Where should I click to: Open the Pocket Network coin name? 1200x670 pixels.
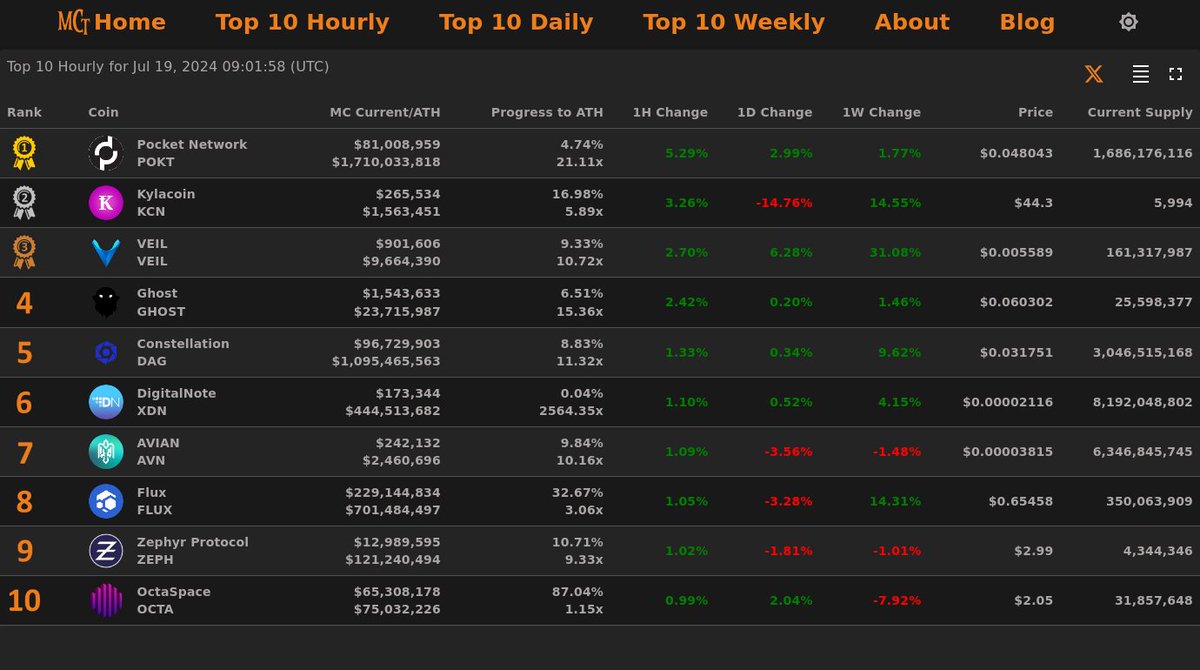(192, 145)
